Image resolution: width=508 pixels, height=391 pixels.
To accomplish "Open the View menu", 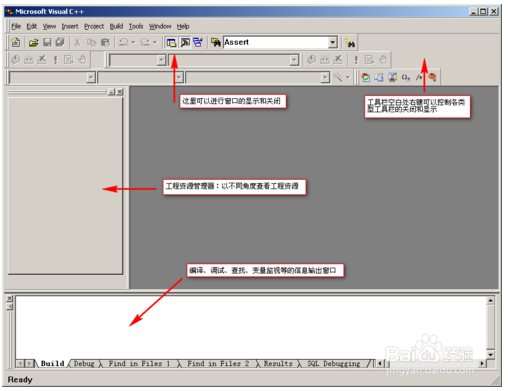I will click(x=49, y=26).
